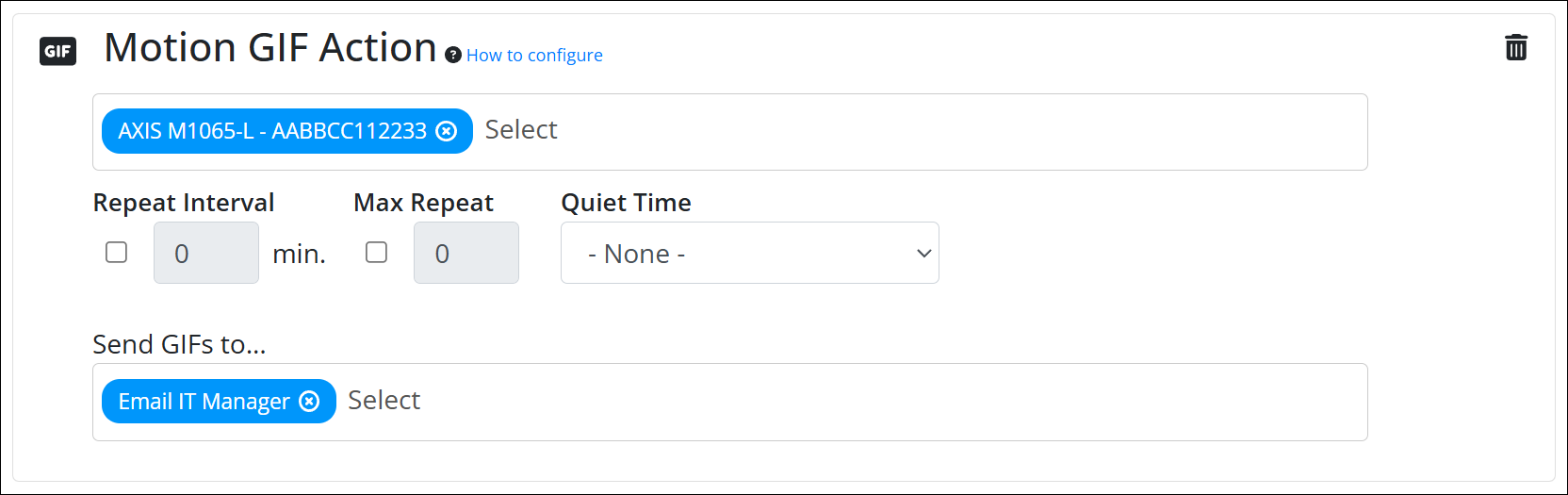The height and width of the screenshot is (495, 1568).
Task: Open the How to configure link
Action: click(534, 56)
